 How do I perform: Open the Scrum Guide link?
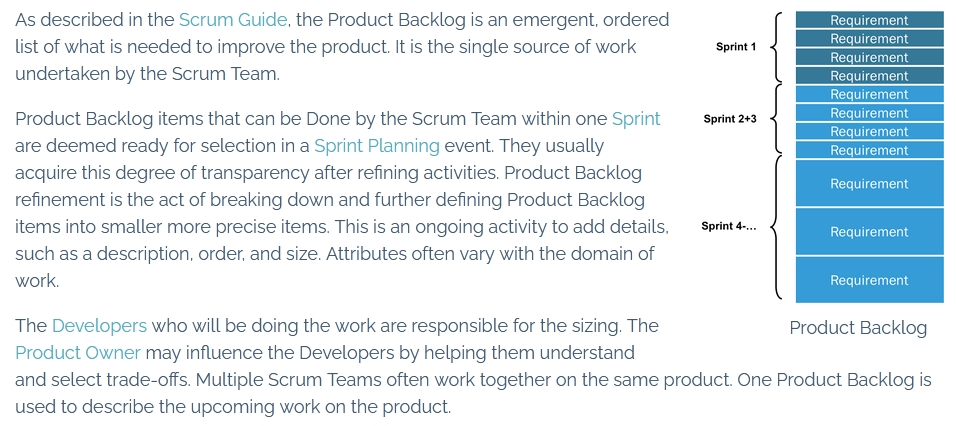pos(233,20)
